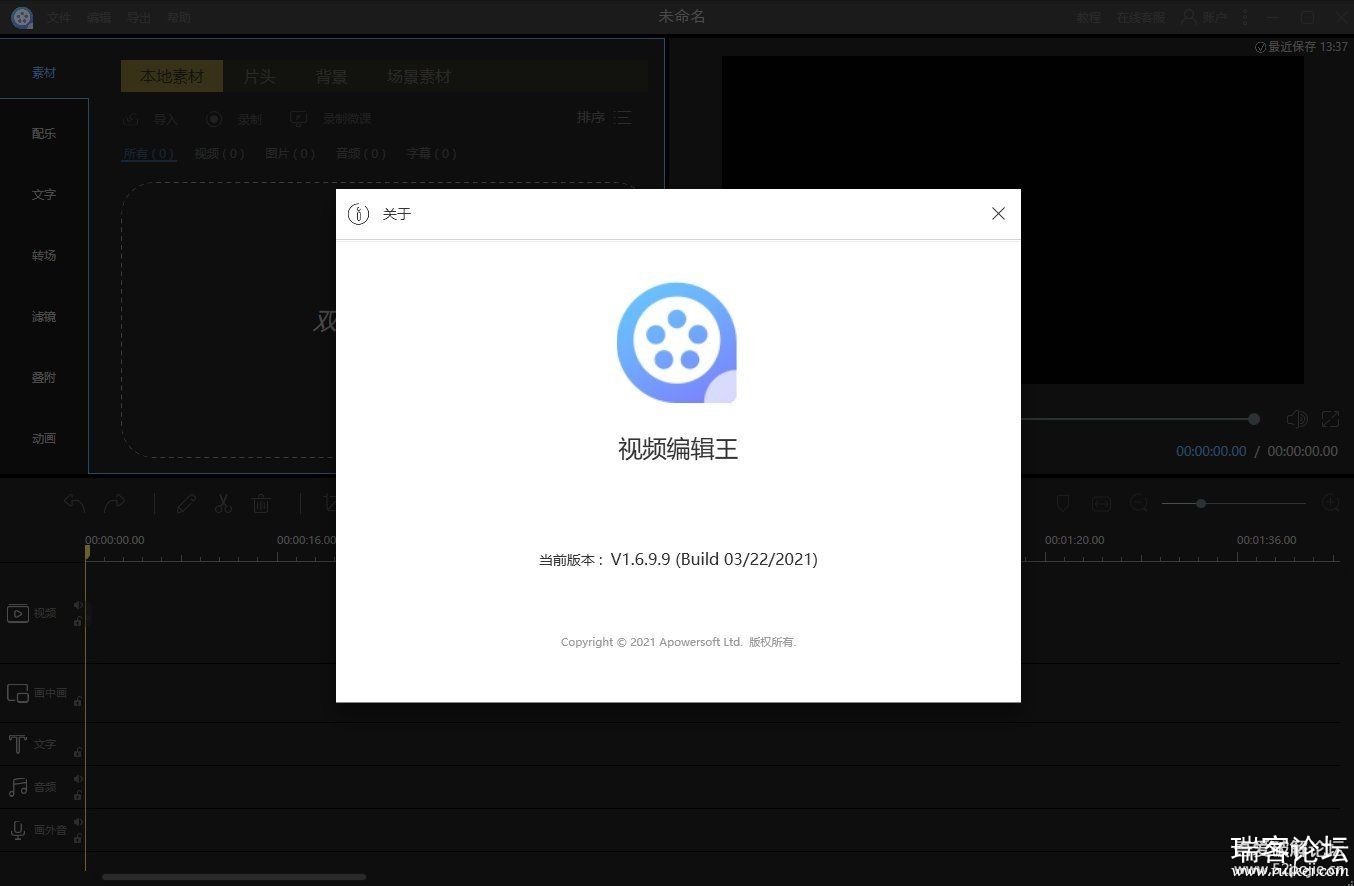Filter media by 图片 ( 0 )
1354x886 pixels.
[x=290, y=153]
